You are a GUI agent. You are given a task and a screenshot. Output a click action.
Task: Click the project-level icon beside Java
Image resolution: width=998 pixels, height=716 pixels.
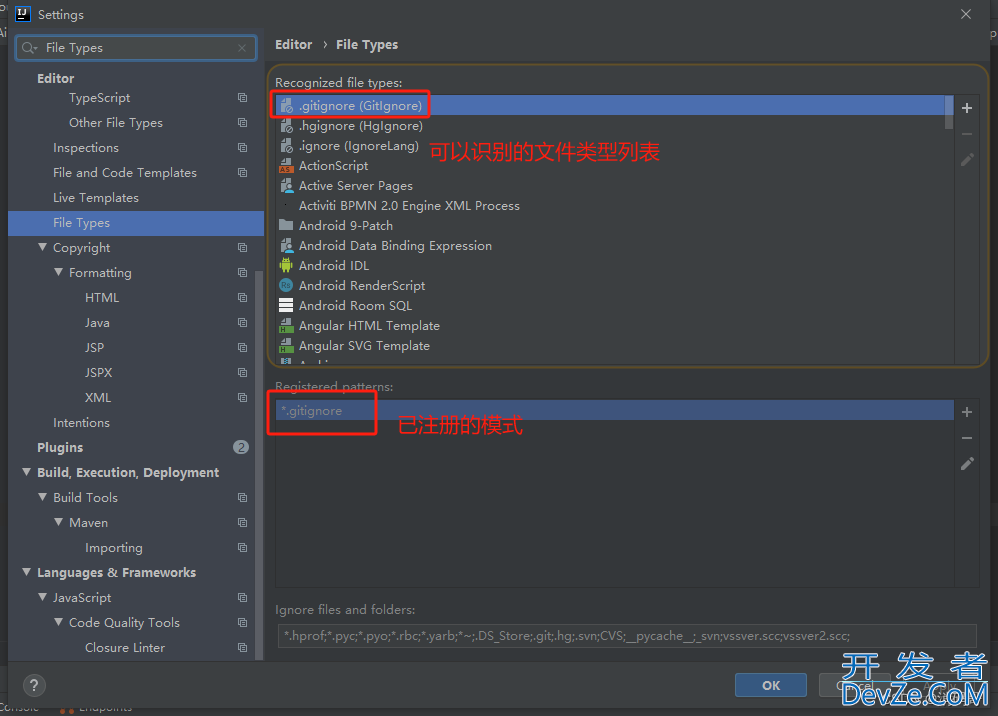(242, 323)
